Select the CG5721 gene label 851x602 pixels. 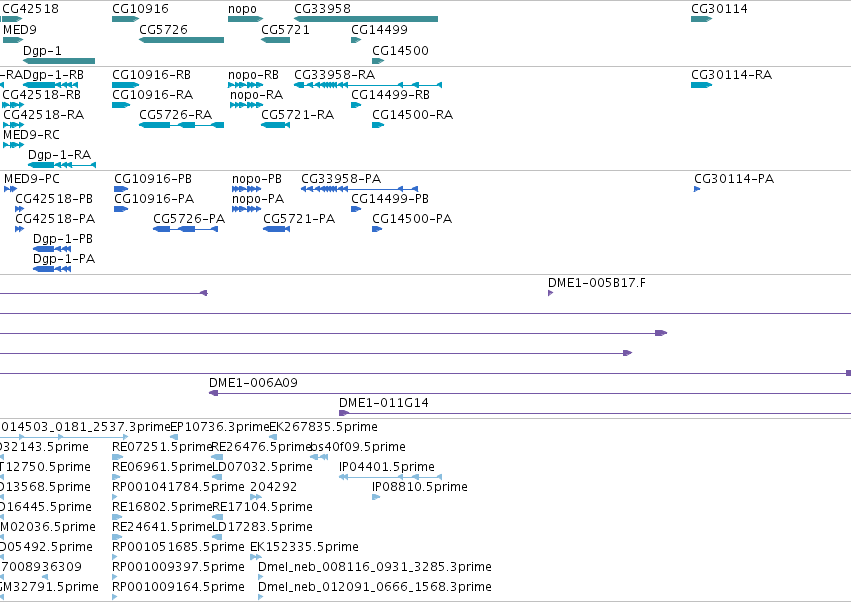285,29
